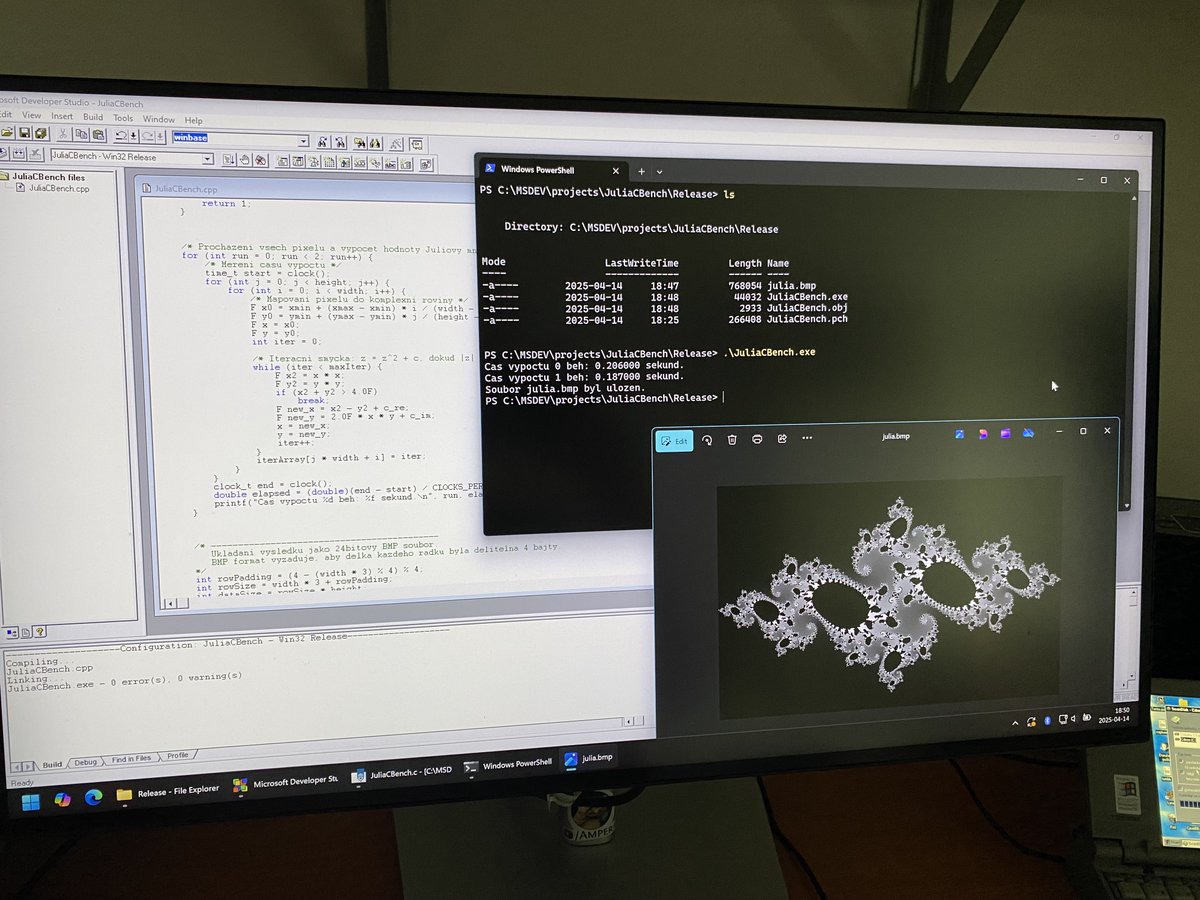Switch to julia.bmp taskbar button
This screenshot has height=900, width=1200.
click(587, 758)
